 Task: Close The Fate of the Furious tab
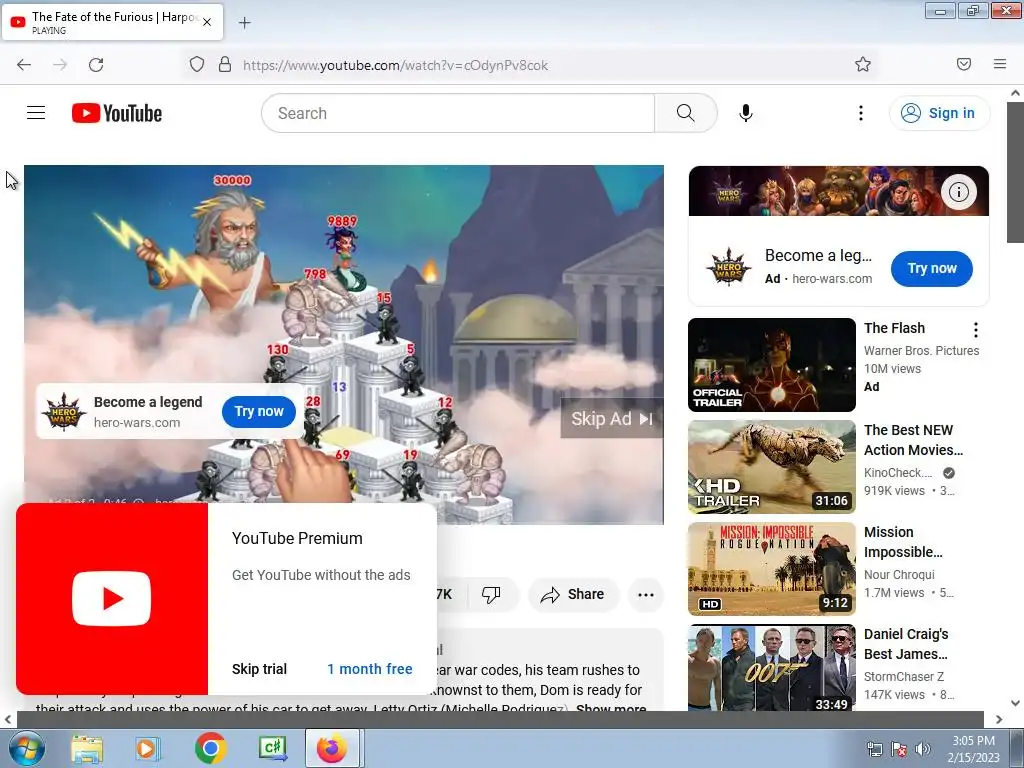[207, 22]
